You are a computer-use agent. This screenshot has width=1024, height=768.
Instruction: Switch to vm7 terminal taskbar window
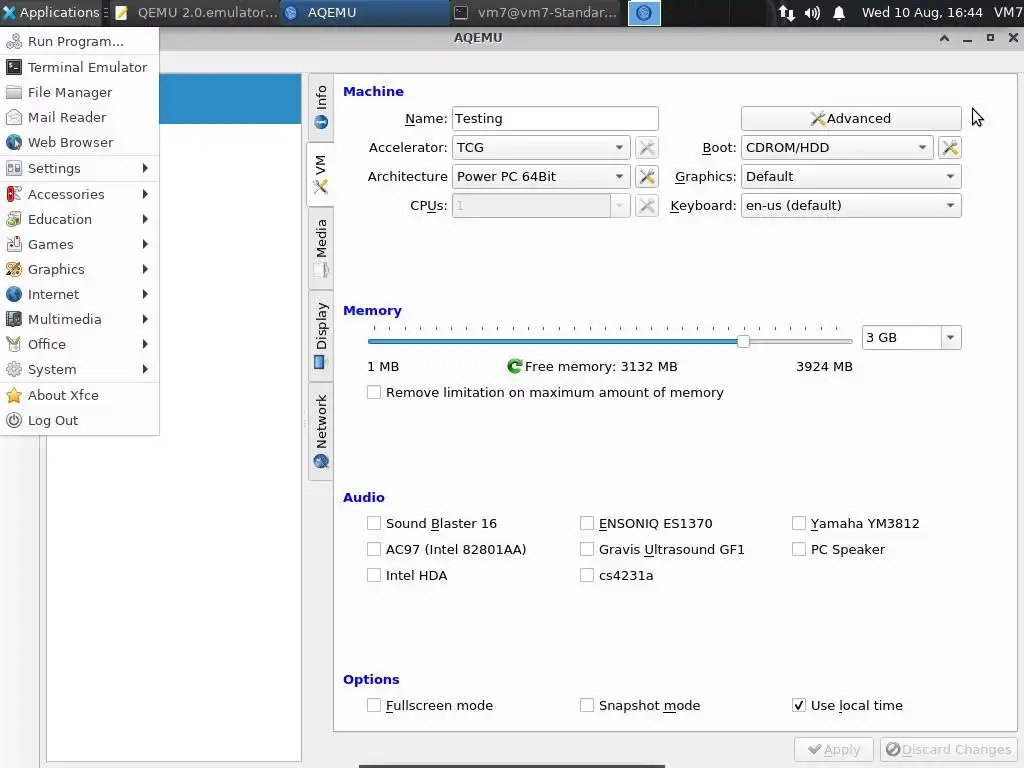tap(536, 12)
